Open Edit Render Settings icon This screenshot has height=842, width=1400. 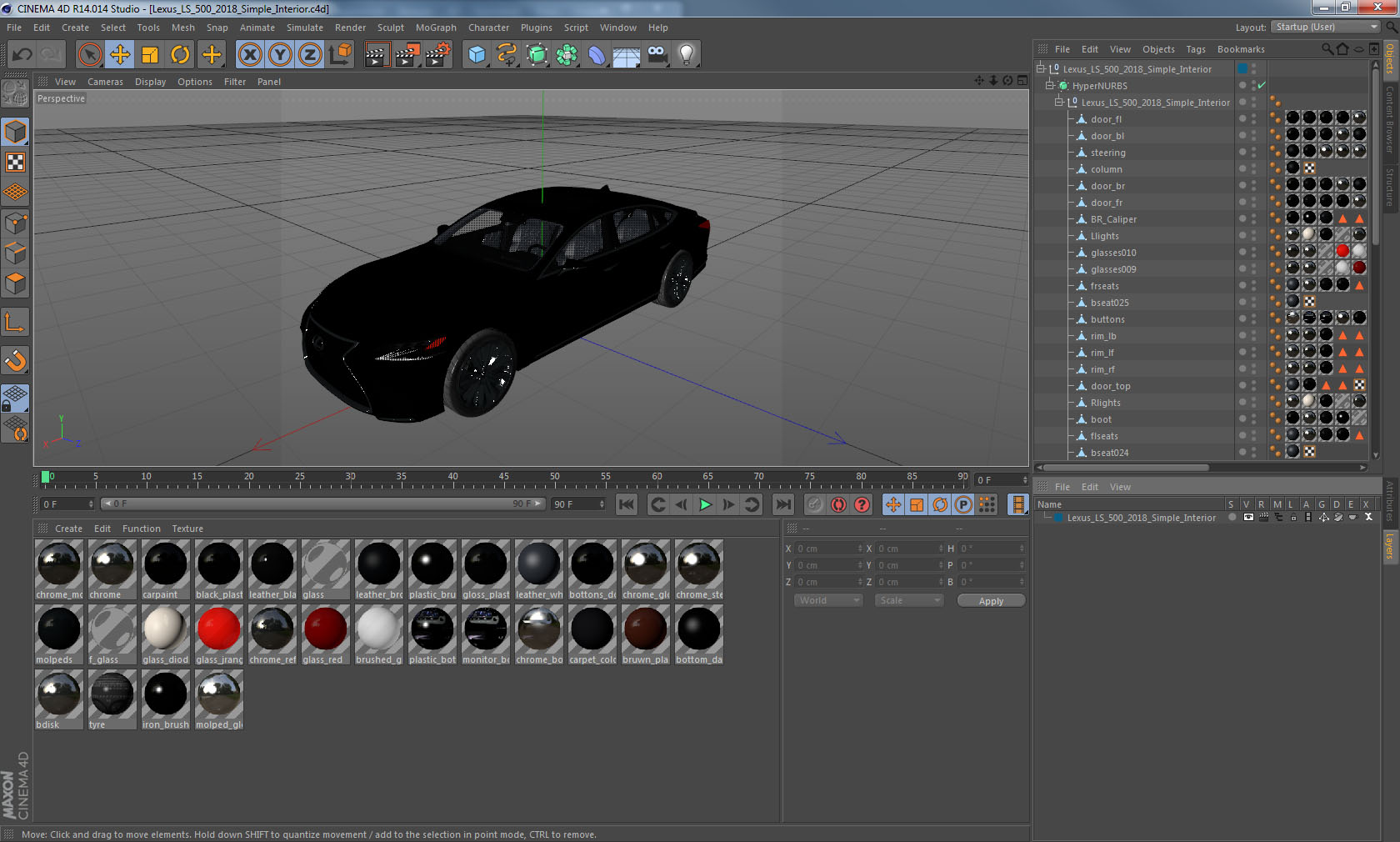[x=437, y=55]
